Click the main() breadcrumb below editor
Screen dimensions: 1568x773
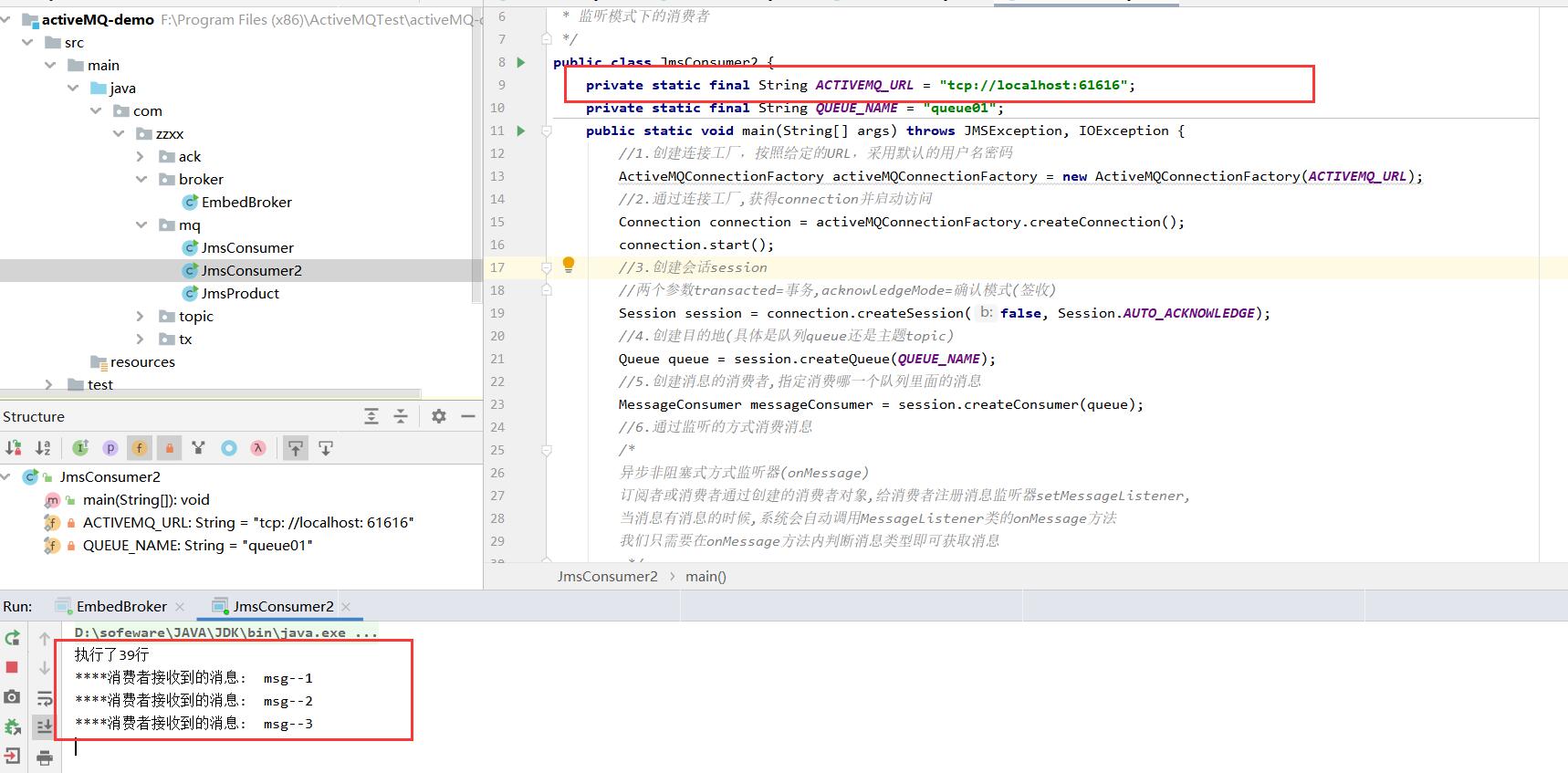click(706, 576)
